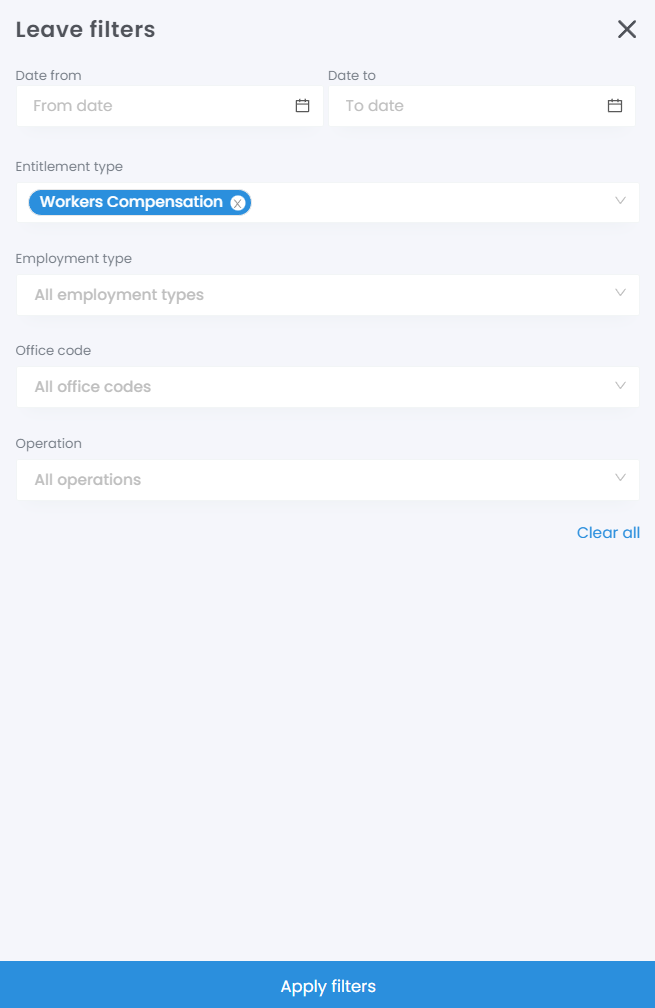Click the Clear all link
The width and height of the screenshot is (655, 1008).
click(x=608, y=533)
